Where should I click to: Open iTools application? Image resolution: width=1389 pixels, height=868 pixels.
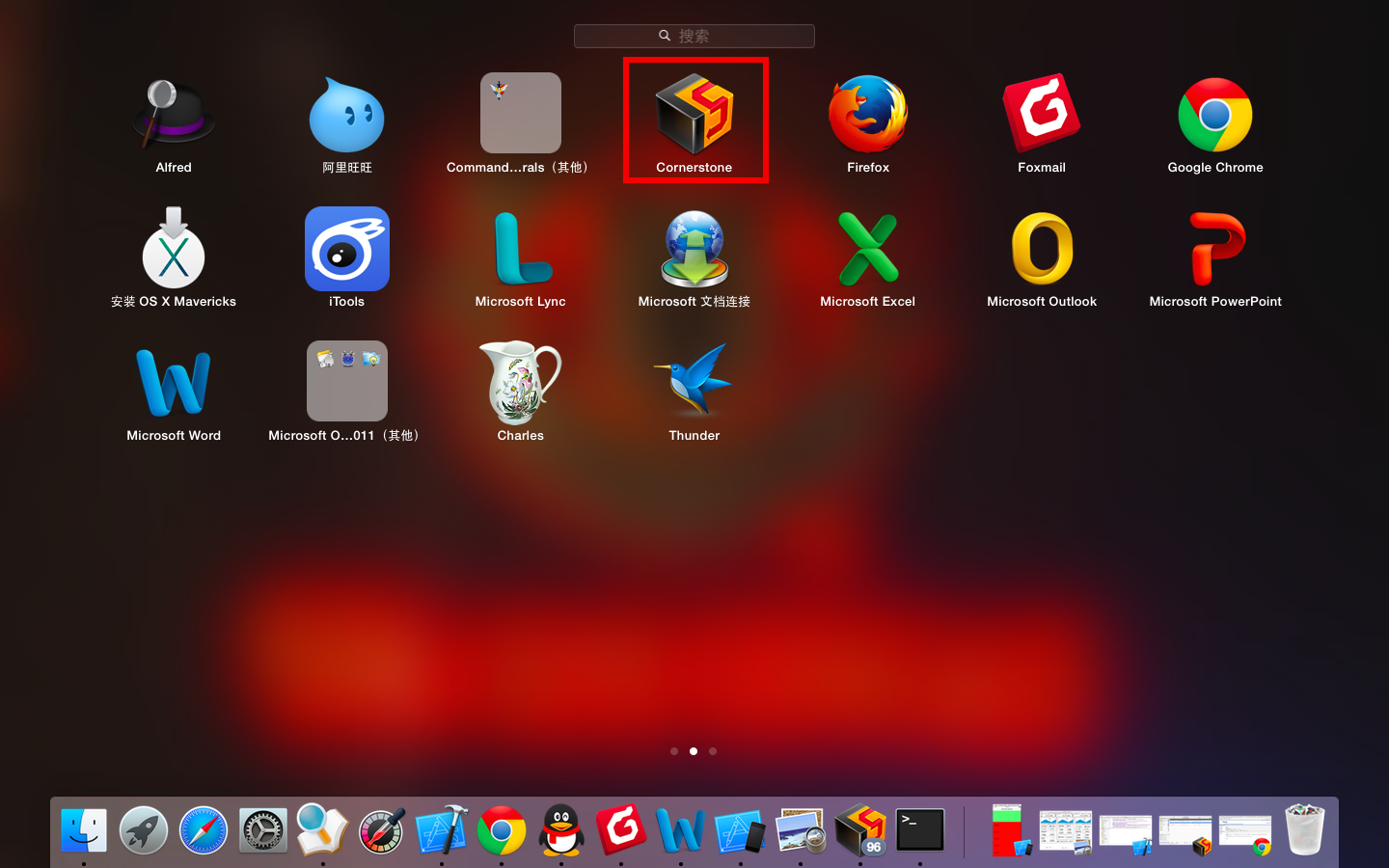347,249
